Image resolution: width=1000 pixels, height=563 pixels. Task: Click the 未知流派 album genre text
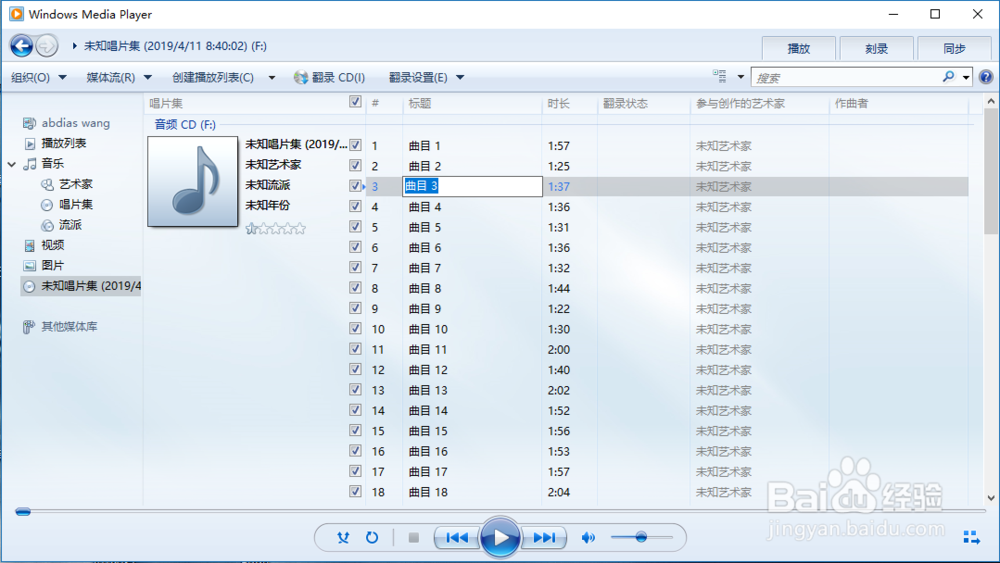[268, 185]
